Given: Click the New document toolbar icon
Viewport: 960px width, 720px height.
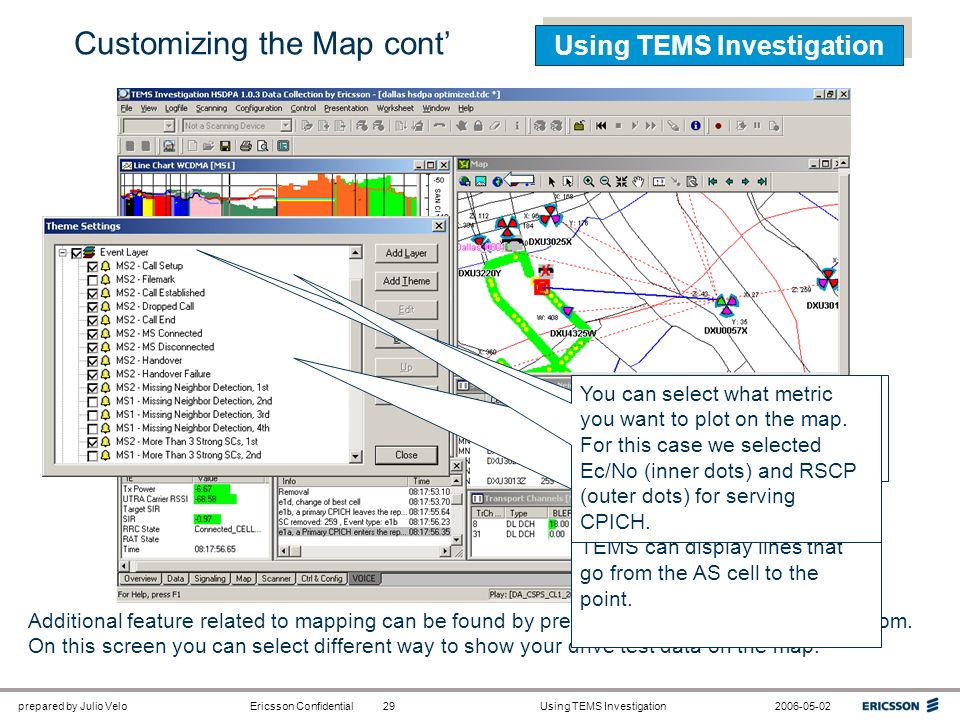Looking at the screenshot, I should coord(192,146).
